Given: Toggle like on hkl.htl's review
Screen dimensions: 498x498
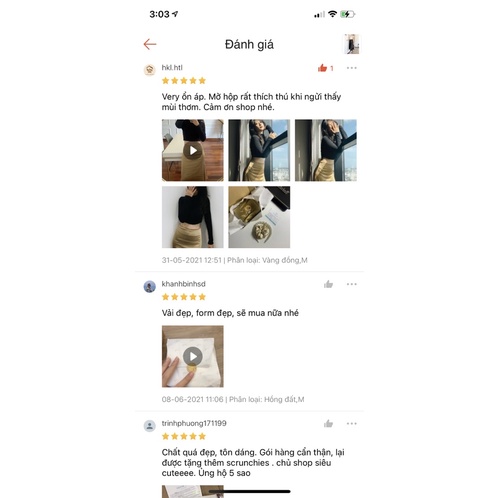Looking at the screenshot, I should [x=322, y=68].
